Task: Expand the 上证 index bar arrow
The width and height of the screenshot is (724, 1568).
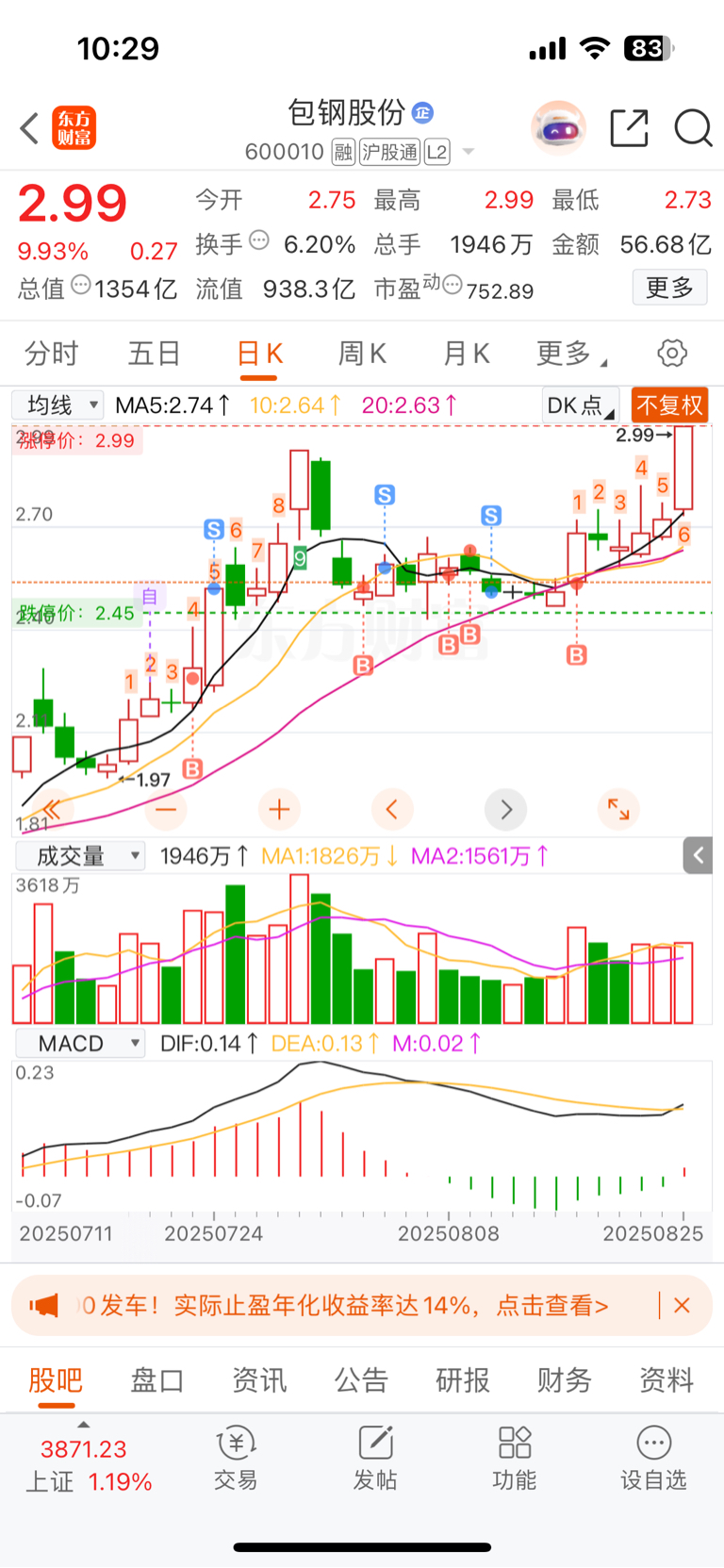Action: pos(83,1425)
